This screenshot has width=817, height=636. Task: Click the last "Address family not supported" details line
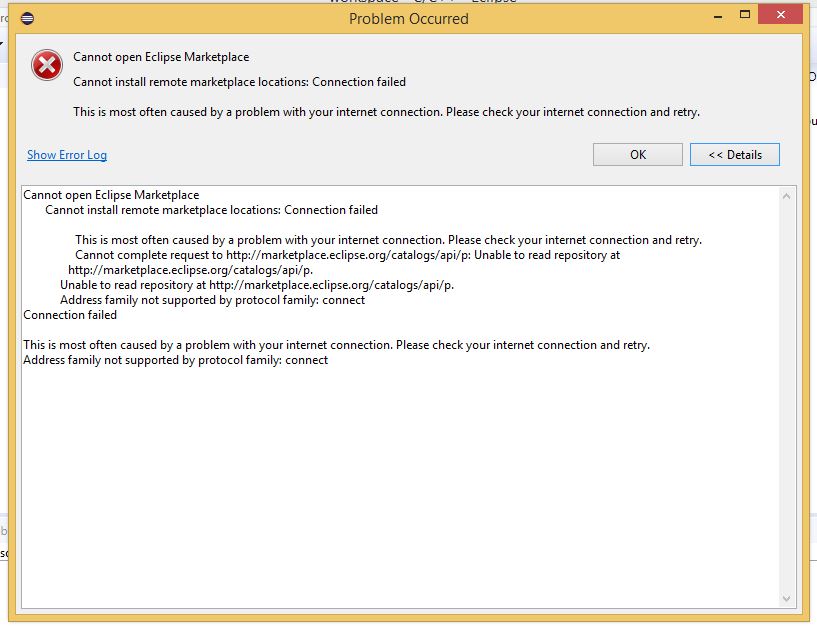pyautogui.click(x=175, y=360)
